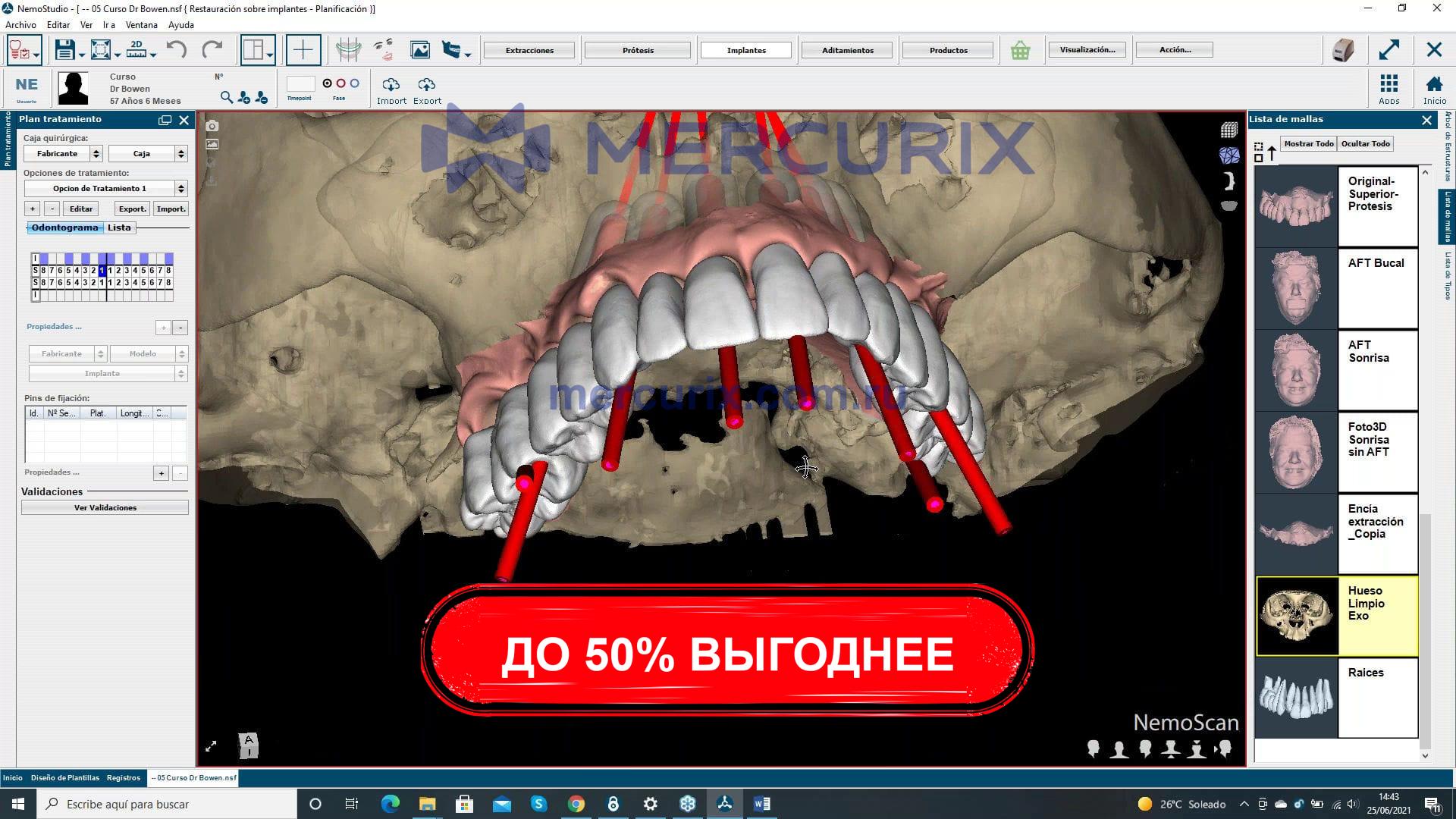Click the camera snapshot icon in viewport
Viewport: 1456px width, 819px height.
212,126
